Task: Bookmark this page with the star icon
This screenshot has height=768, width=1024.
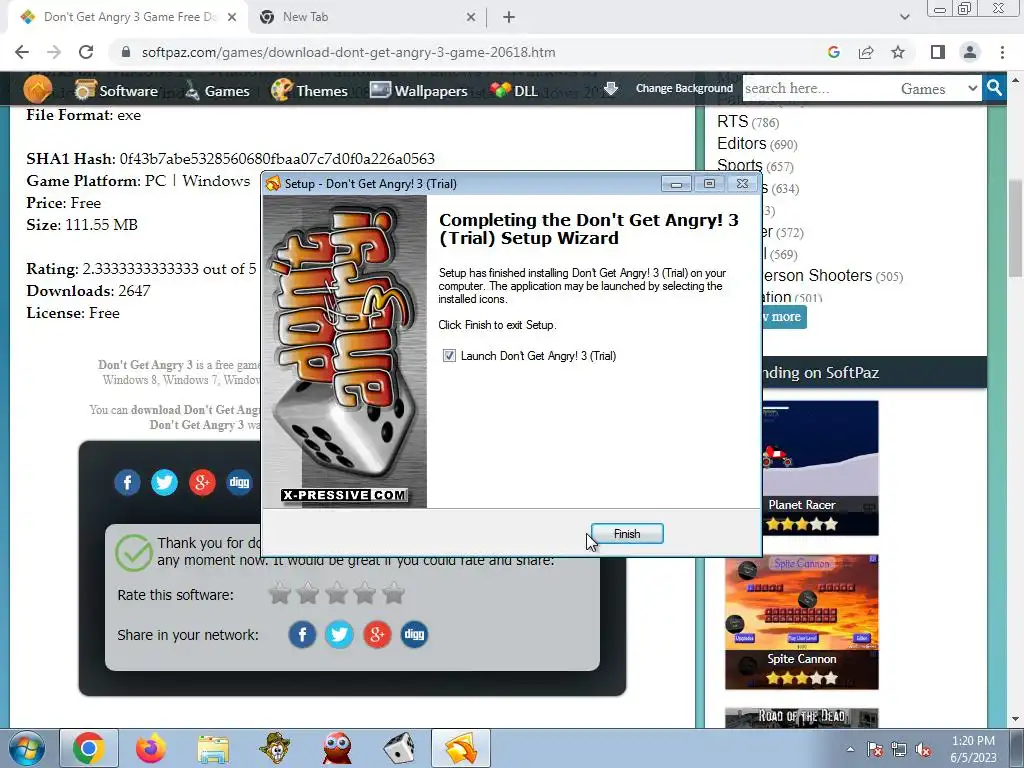Action: tap(898, 52)
